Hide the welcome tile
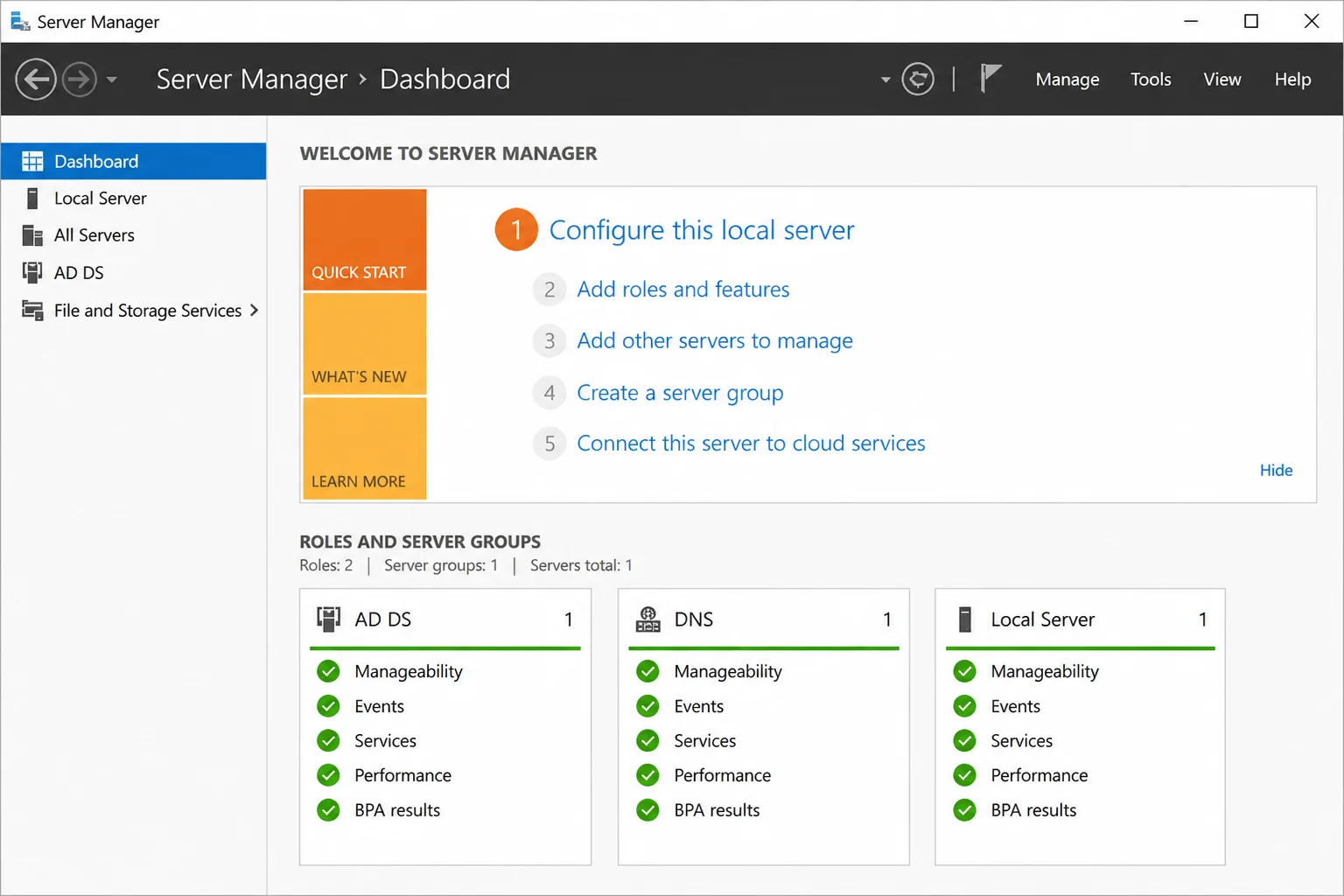 pos(1276,471)
